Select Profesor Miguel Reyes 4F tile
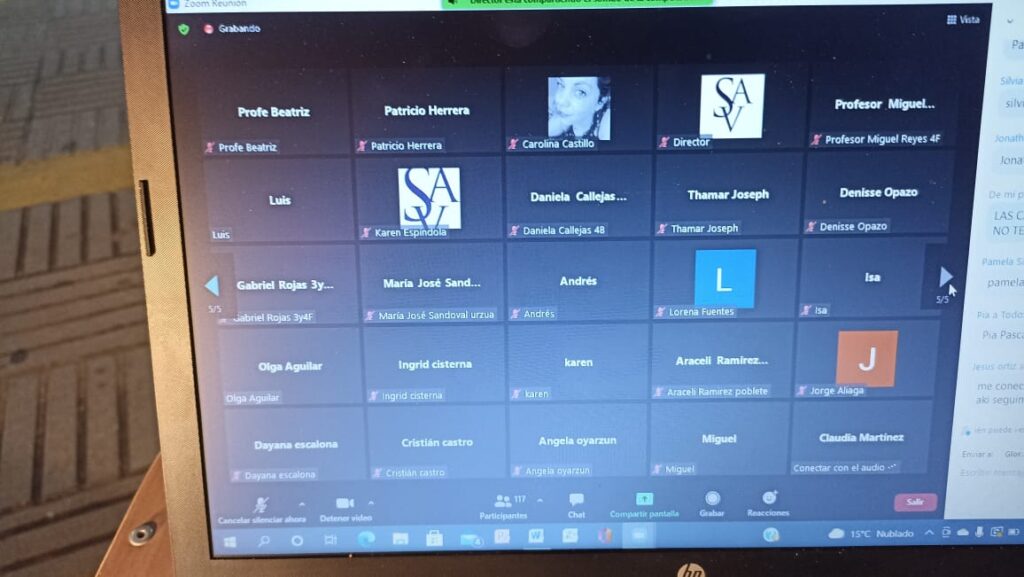Image resolution: width=1024 pixels, height=577 pixels. click(884, 104)
